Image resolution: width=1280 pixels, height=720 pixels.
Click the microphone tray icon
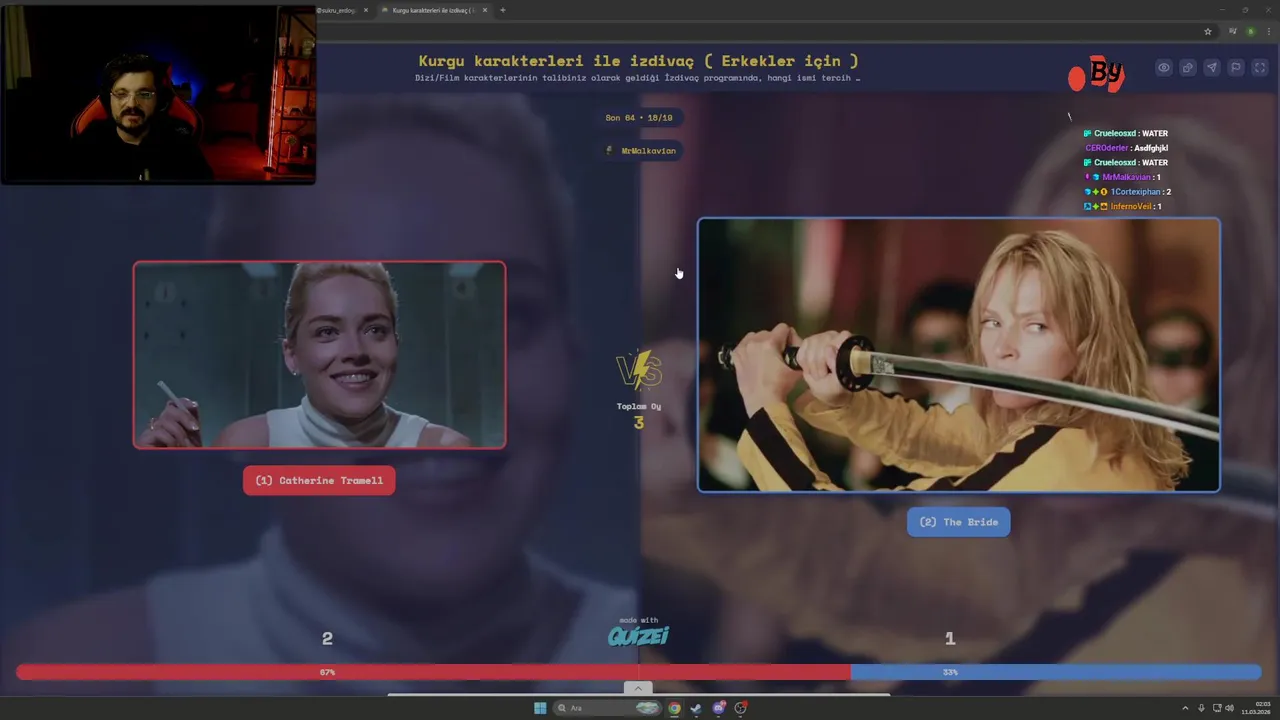[x=1201, y=708]
